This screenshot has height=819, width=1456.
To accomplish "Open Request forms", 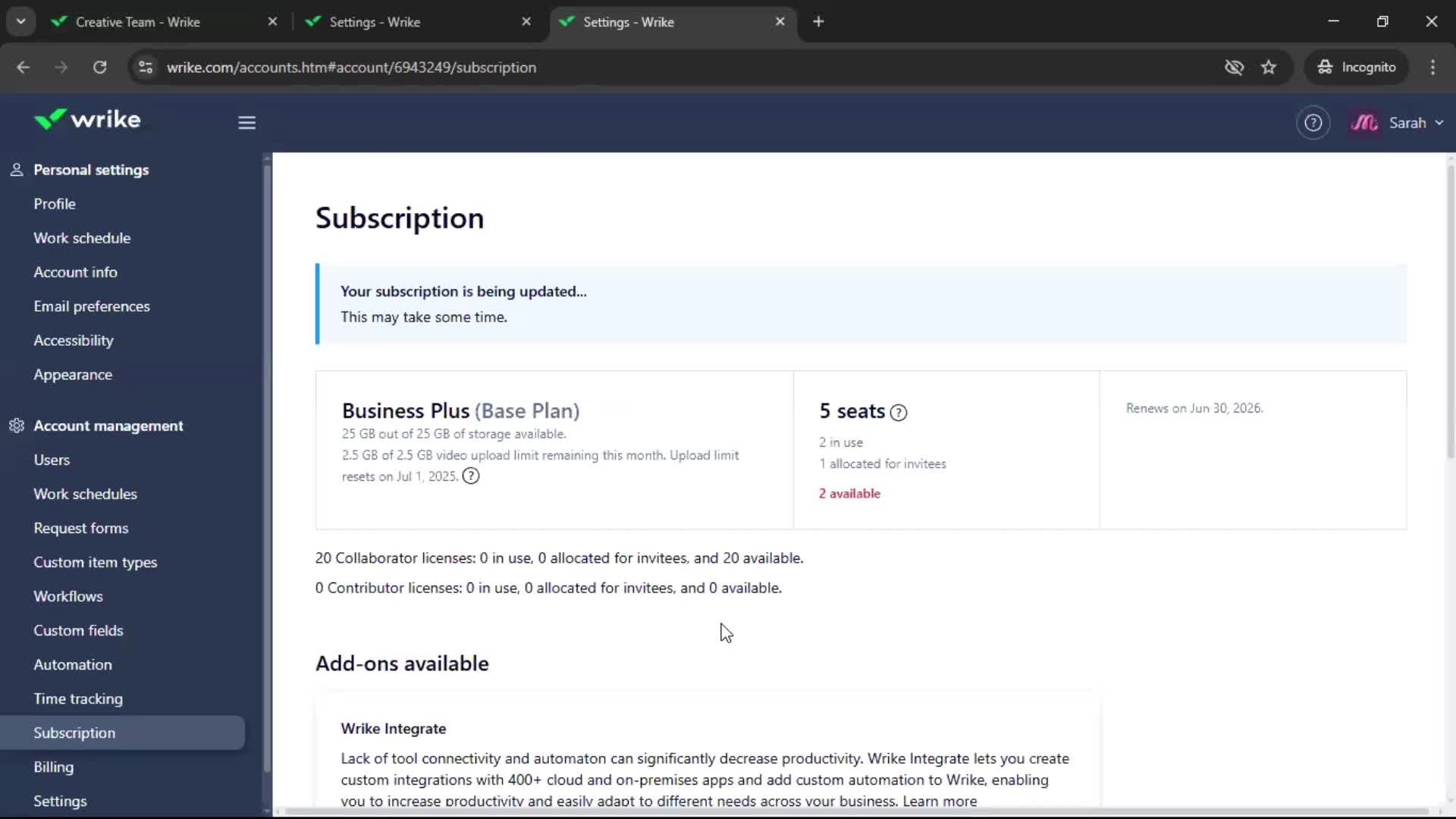I will pos(81,529).
